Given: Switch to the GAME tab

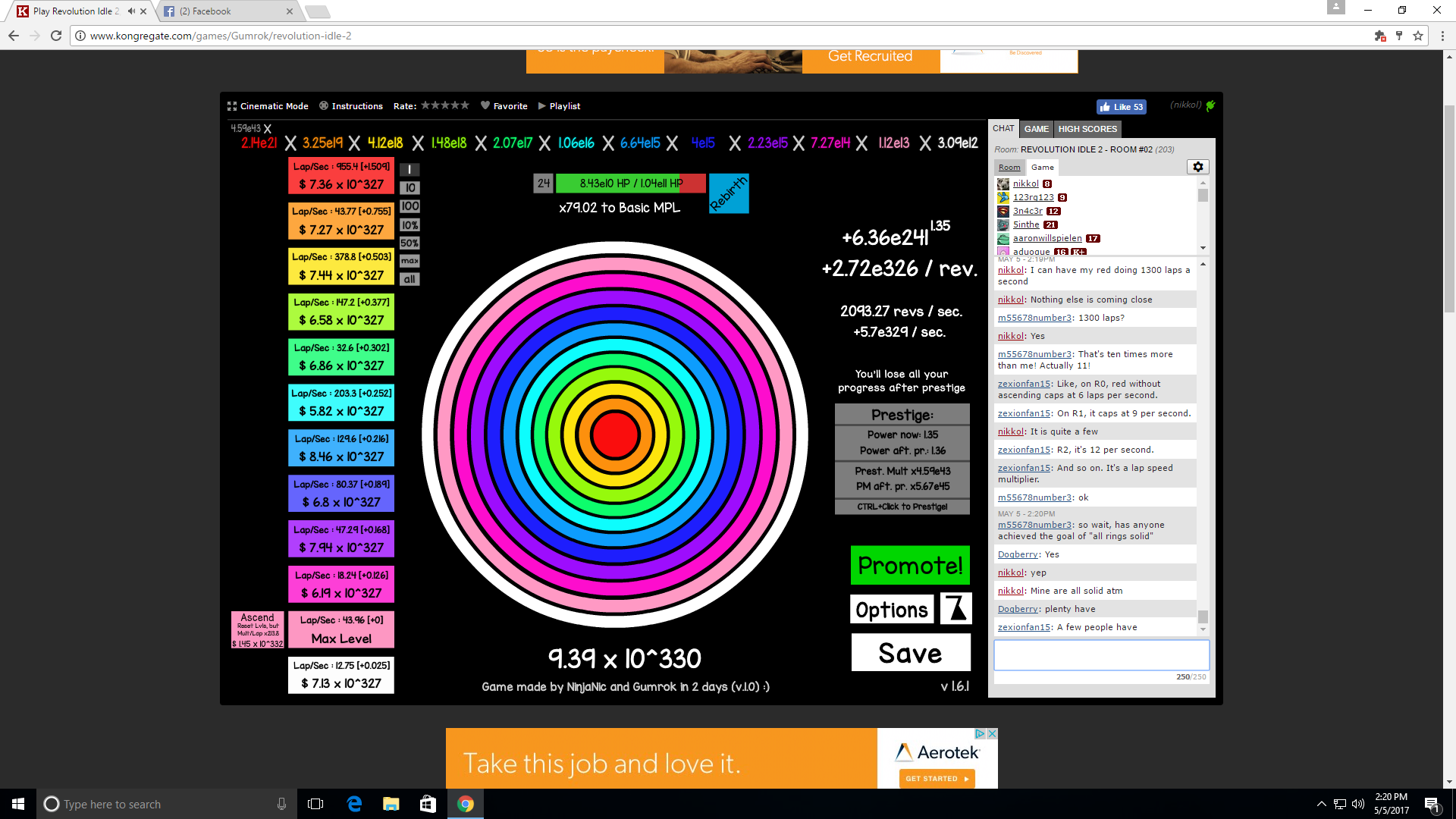Looking at the screenshot, I should click(1036, 129).
